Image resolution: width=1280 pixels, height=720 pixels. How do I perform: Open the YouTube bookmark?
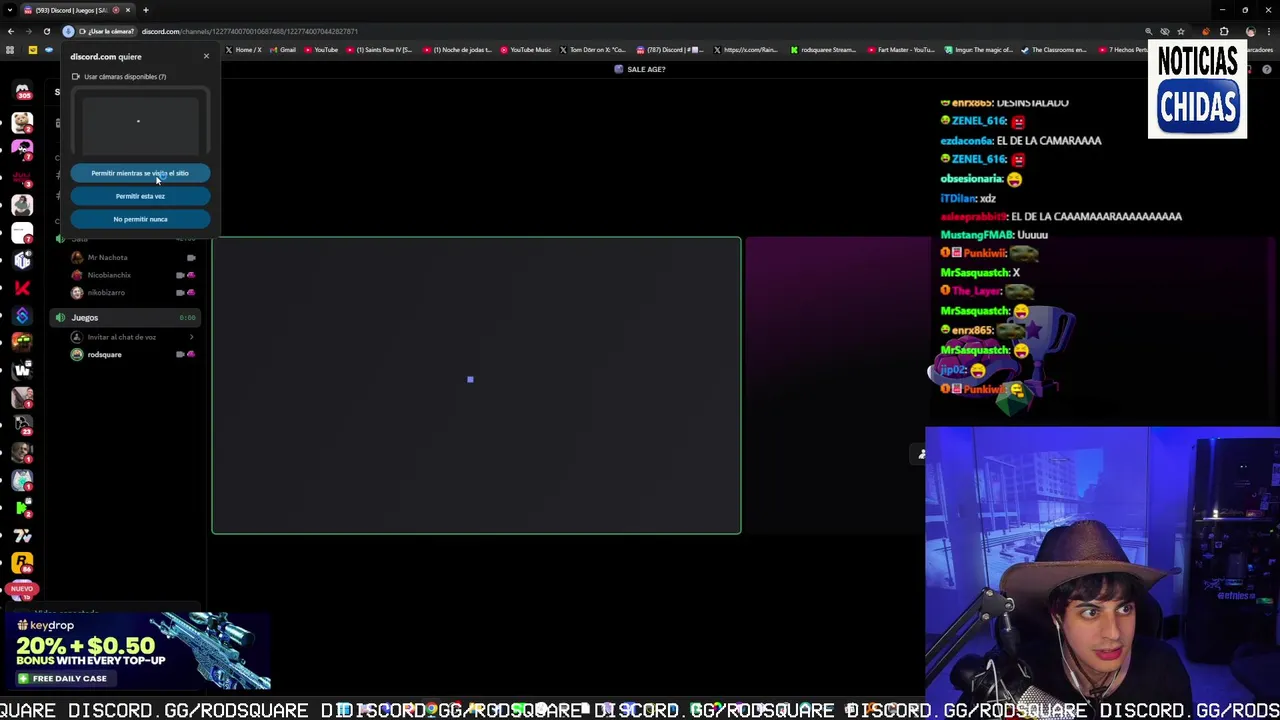(x=320, y=50)
